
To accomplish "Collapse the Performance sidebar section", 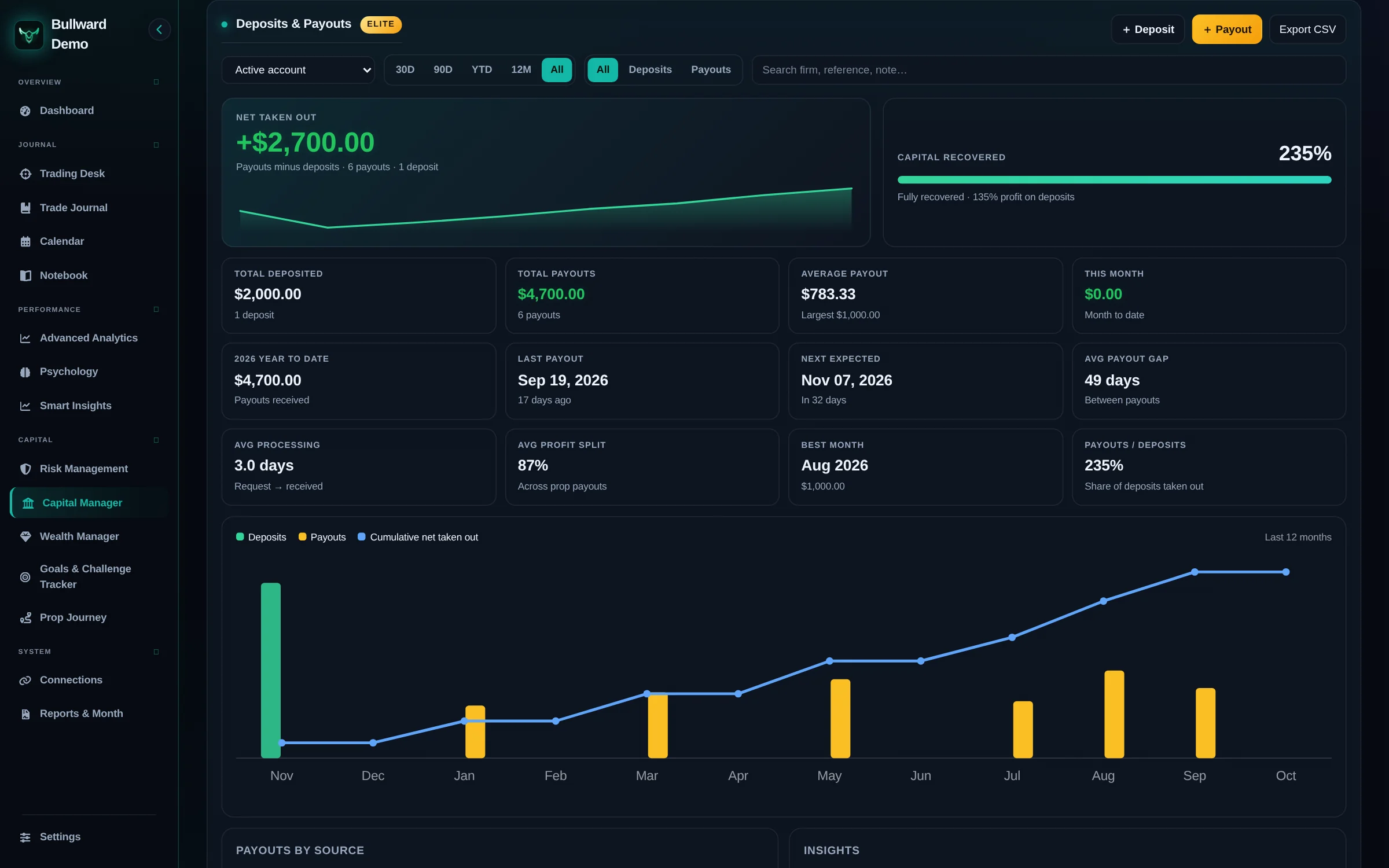I will [156, 310].
